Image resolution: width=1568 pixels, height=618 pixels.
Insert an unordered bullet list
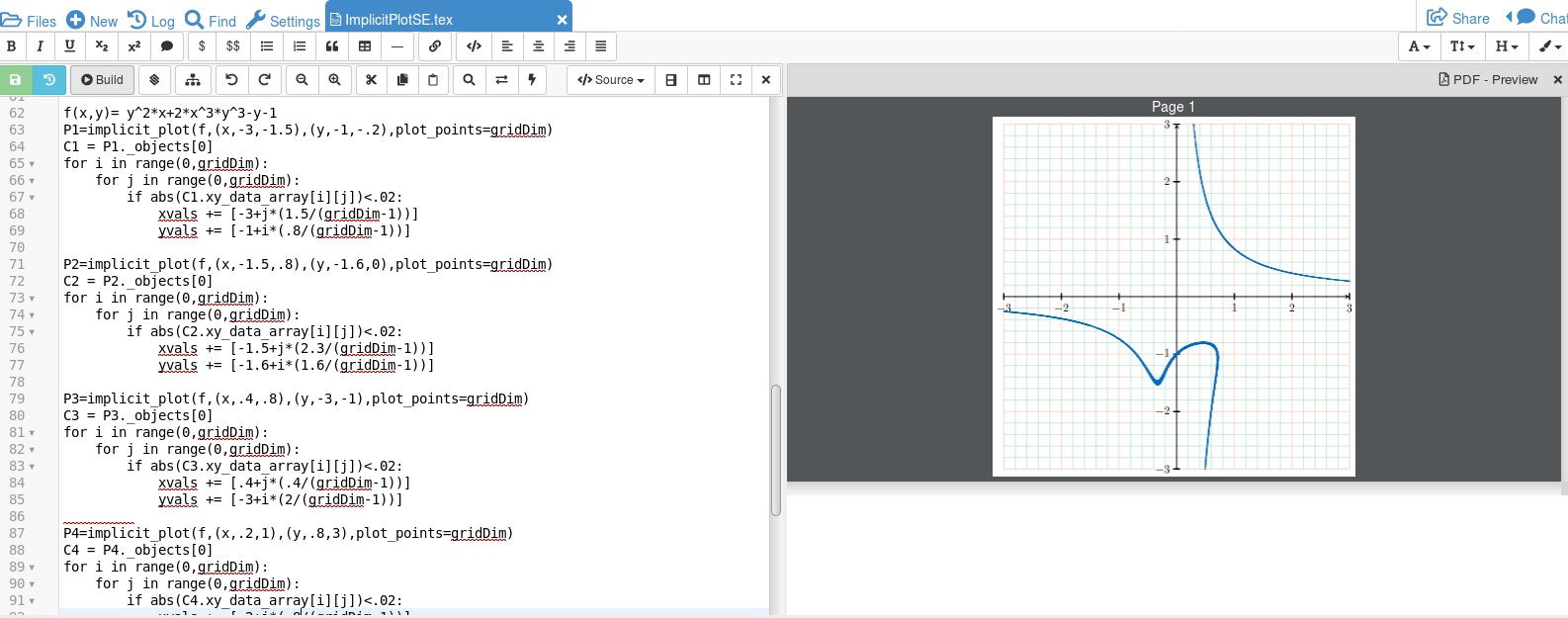pyautogui.click(x=267, y=45)
